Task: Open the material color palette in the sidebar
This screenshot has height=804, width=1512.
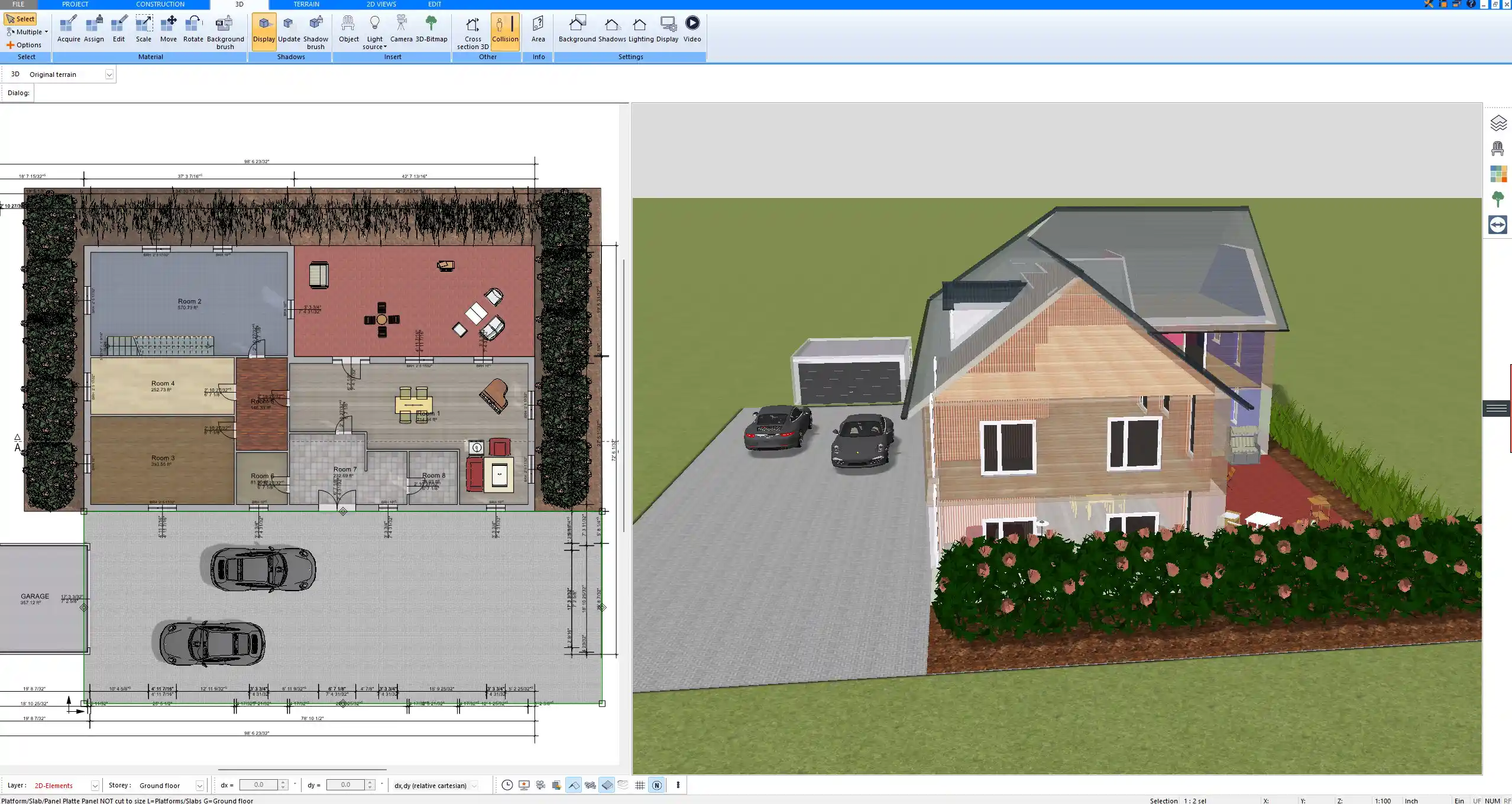Action: 1498,174
